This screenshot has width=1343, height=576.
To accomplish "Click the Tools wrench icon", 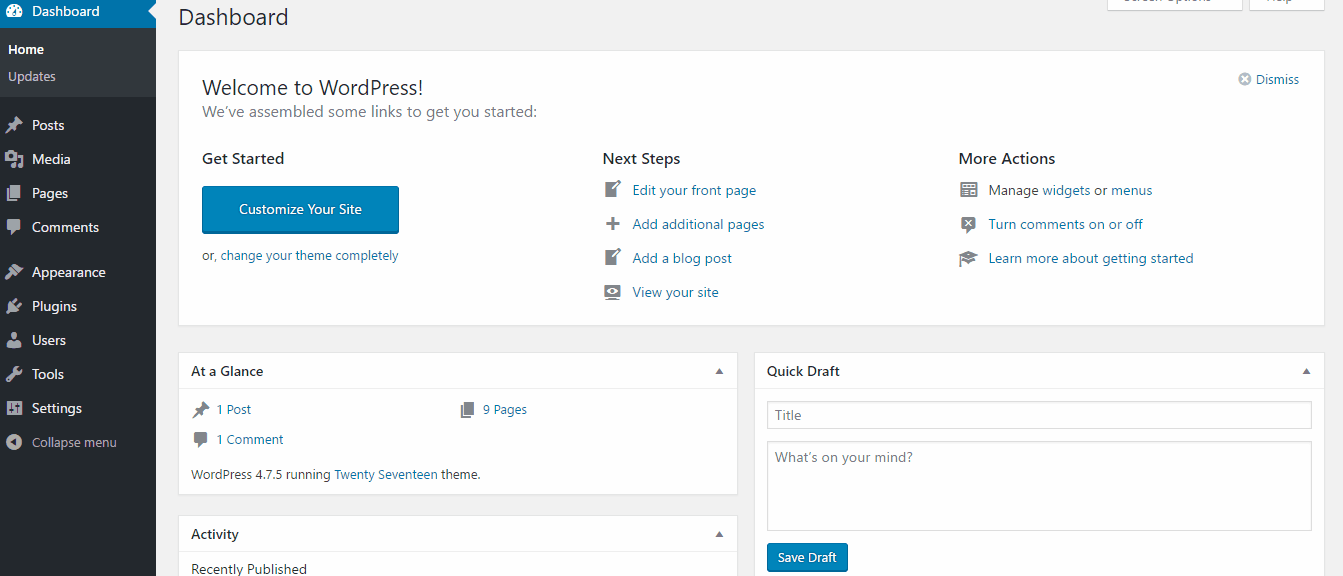I will (15, 373).
